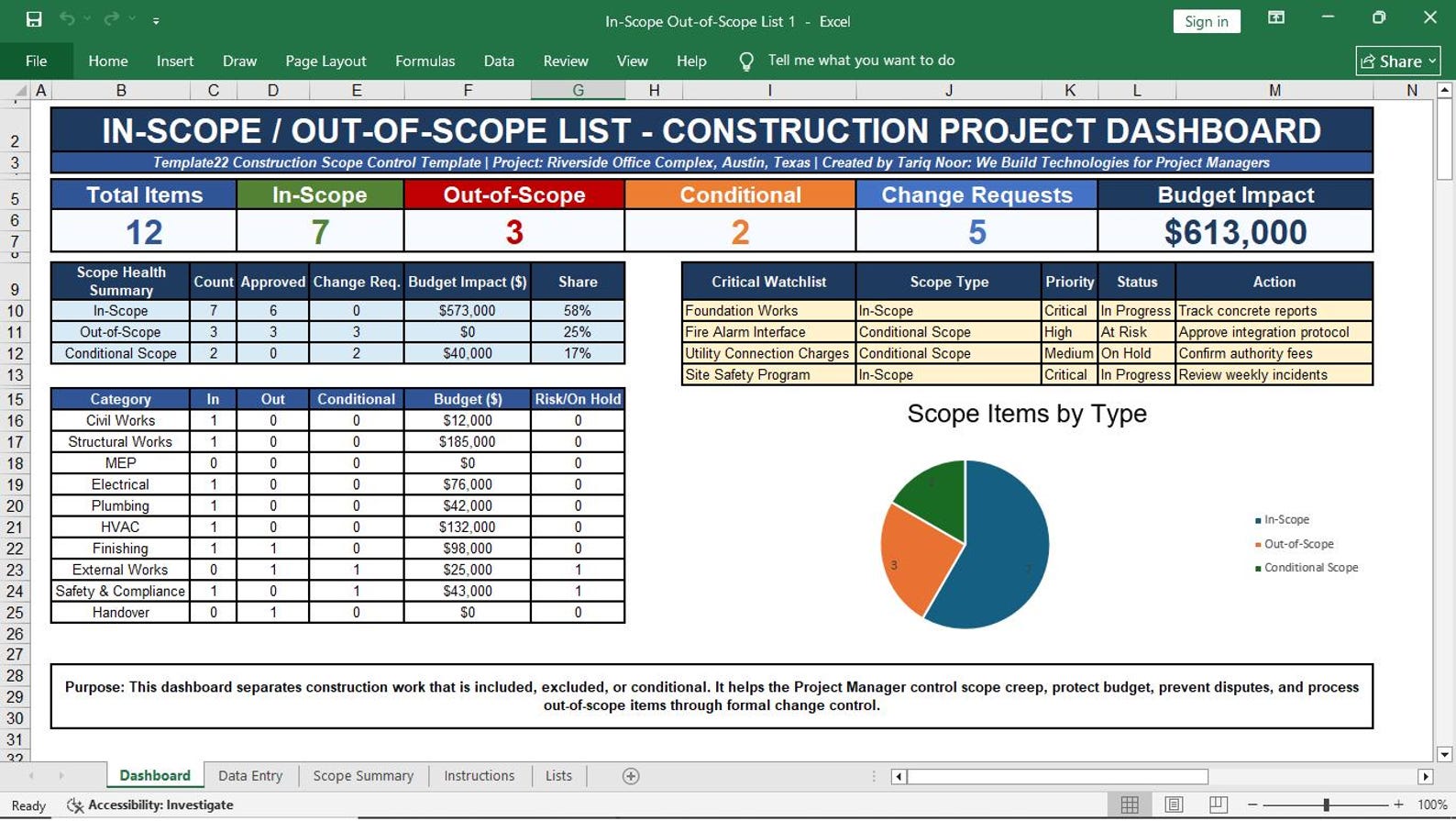
Task: Open the Review ribbon tab
Action: pyautogui.click(x=566, y=61)
